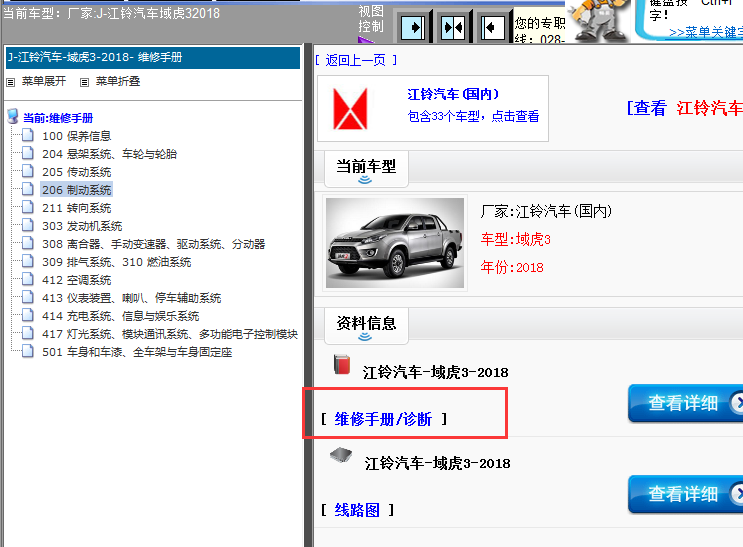This screenshot has width=743, height=547.
Task: Collapse all menus with 菜单折叠
Action: [x=118, y=82]
